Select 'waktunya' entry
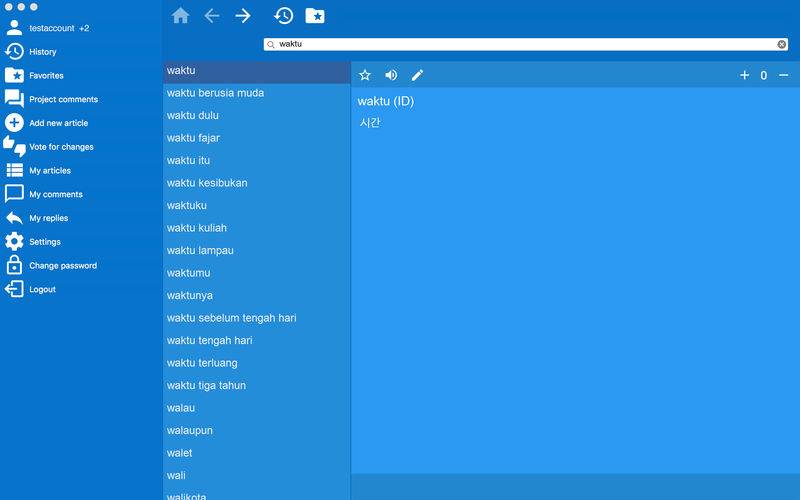Image resolution: width=800 pixels, height=500 pixels. click(257, 295)
